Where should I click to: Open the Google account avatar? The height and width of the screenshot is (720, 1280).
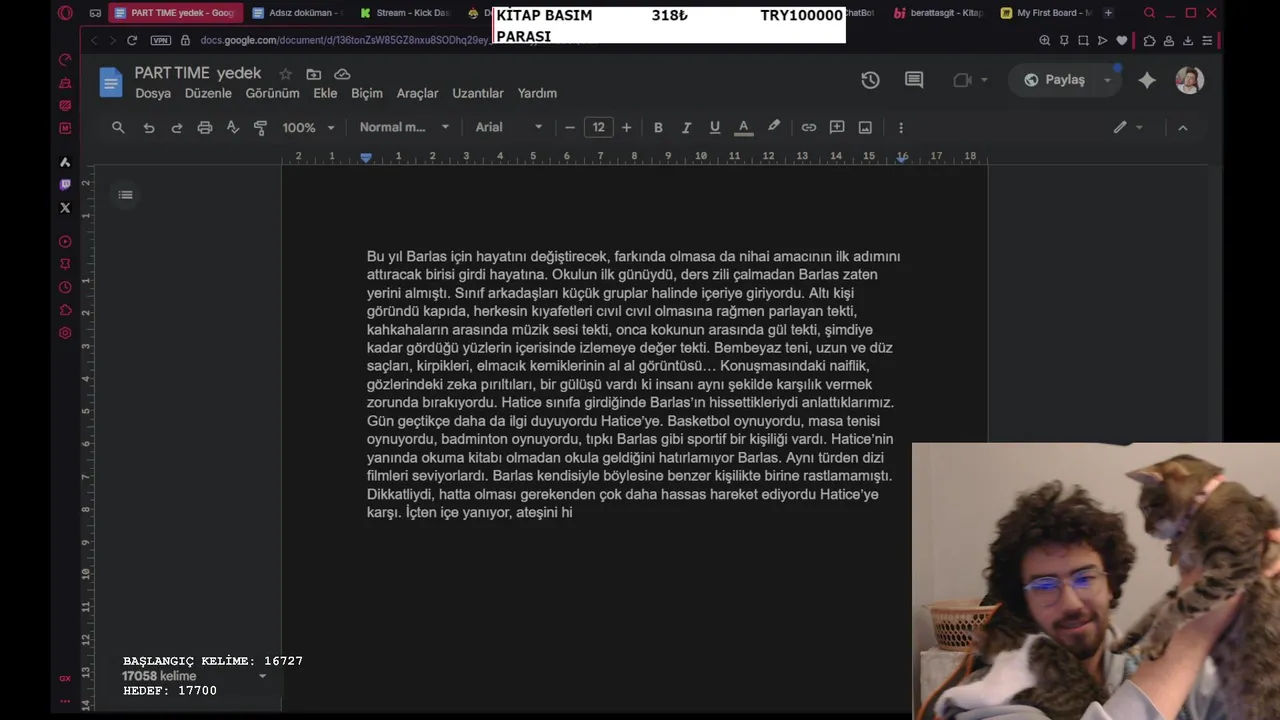pos(1189,80)
